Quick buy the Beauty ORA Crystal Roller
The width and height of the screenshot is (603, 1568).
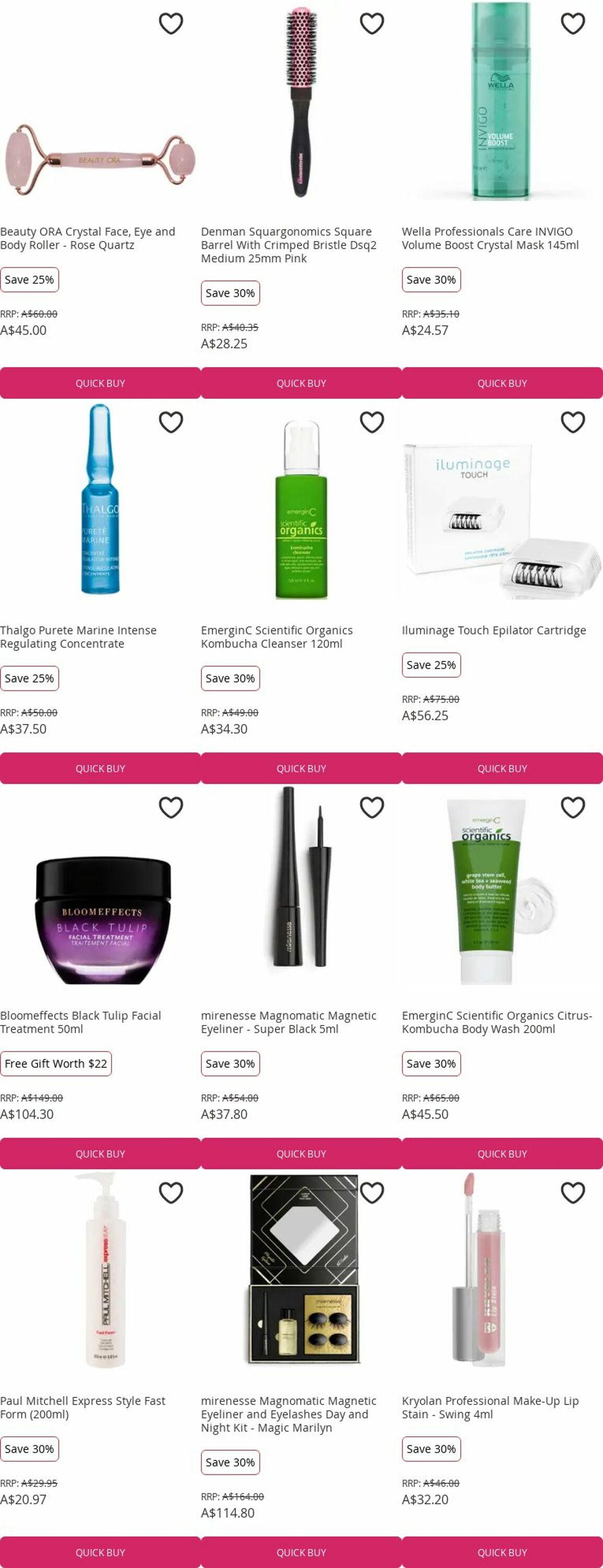(x=100, y=383)
